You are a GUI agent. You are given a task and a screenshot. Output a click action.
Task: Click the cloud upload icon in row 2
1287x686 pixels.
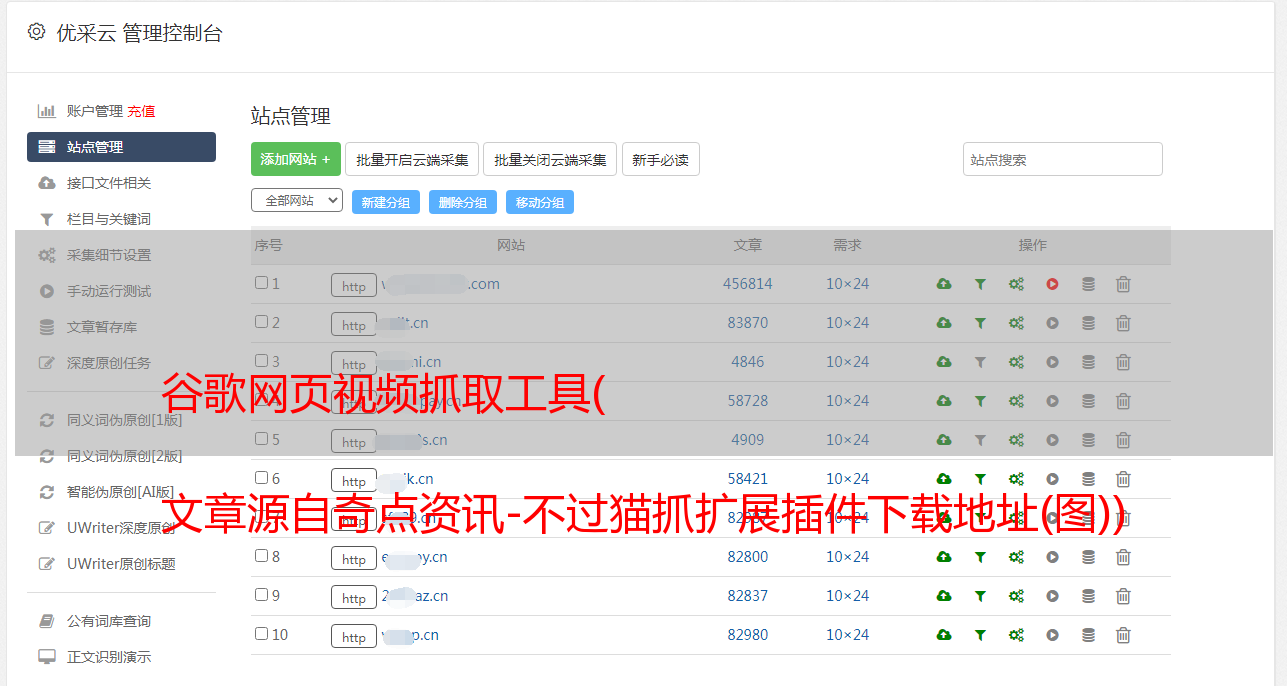[944, 323]
